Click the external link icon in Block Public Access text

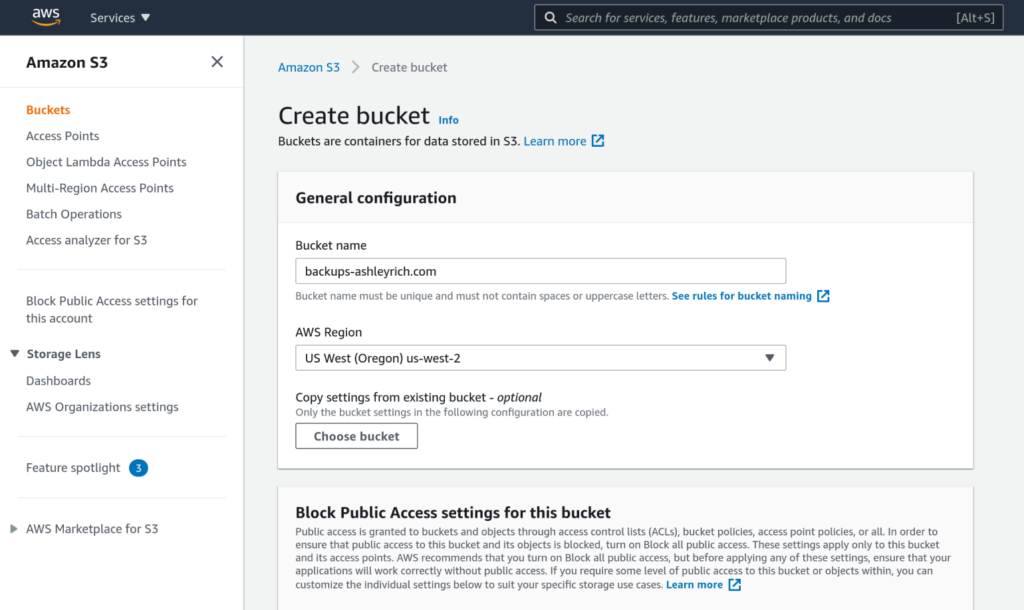pyautogui.click(x=735, y=584)
